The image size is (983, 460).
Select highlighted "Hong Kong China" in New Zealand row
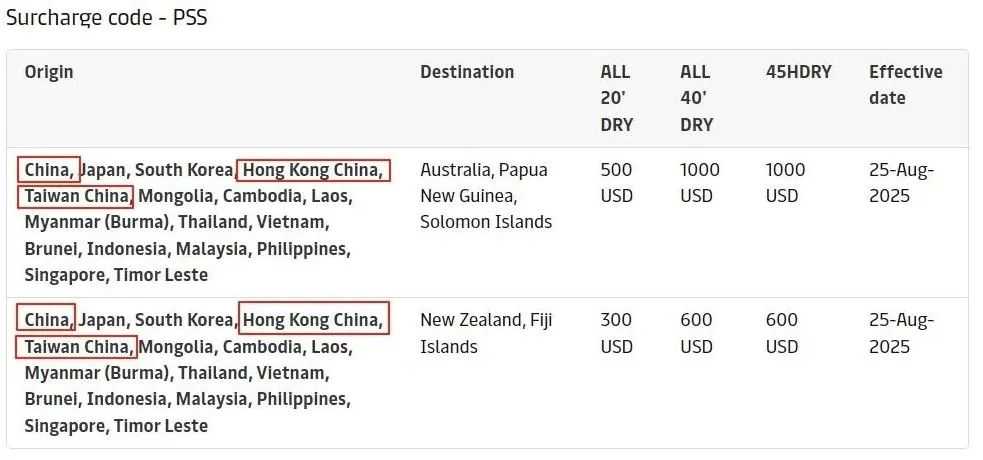point(313,320)
